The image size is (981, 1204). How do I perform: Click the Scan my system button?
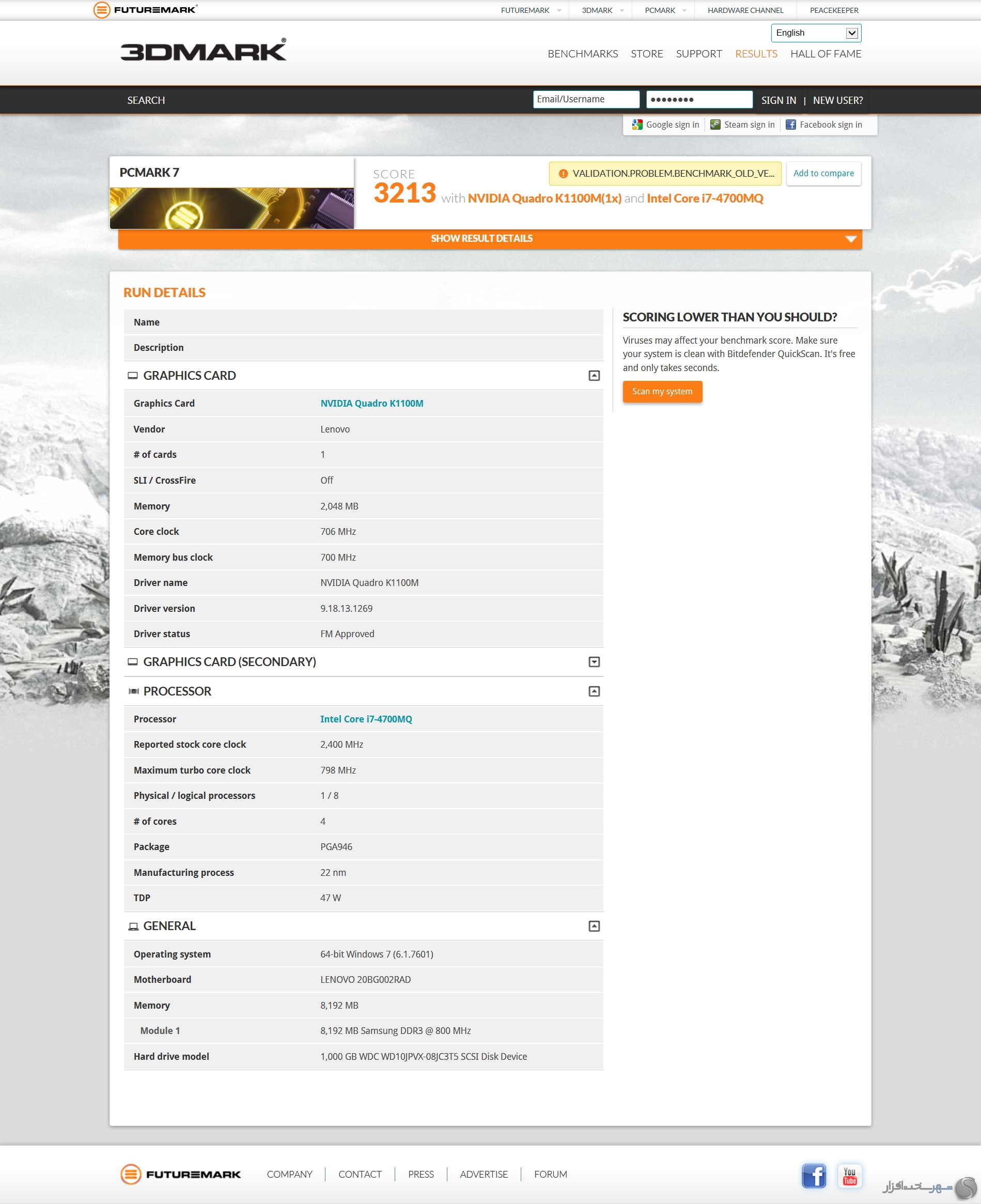point(662,391)
